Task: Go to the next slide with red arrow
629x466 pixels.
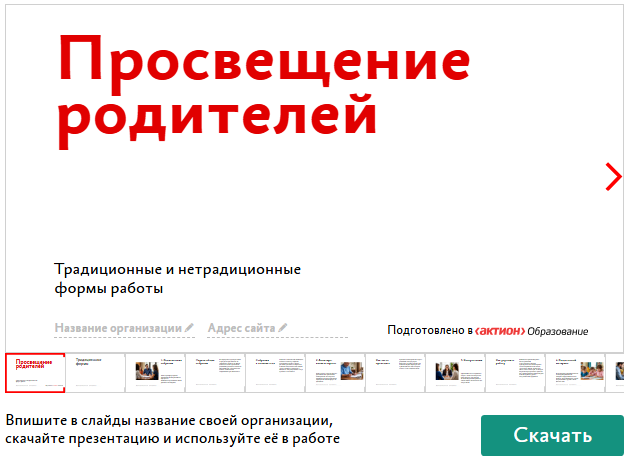Action: (613, 176)
